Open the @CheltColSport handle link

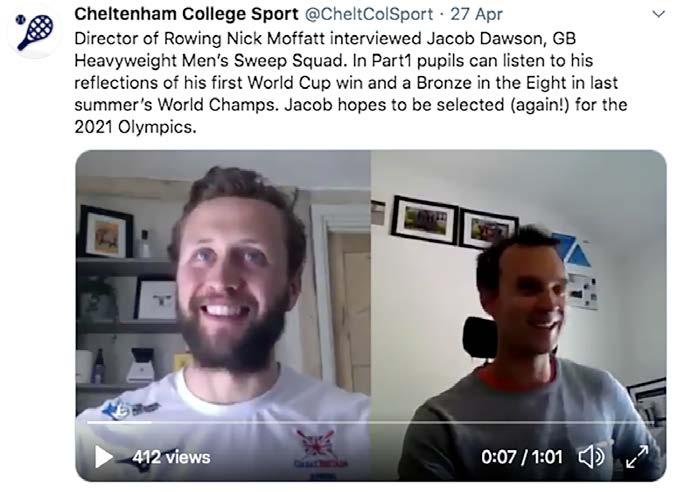(x=369, y=14)
